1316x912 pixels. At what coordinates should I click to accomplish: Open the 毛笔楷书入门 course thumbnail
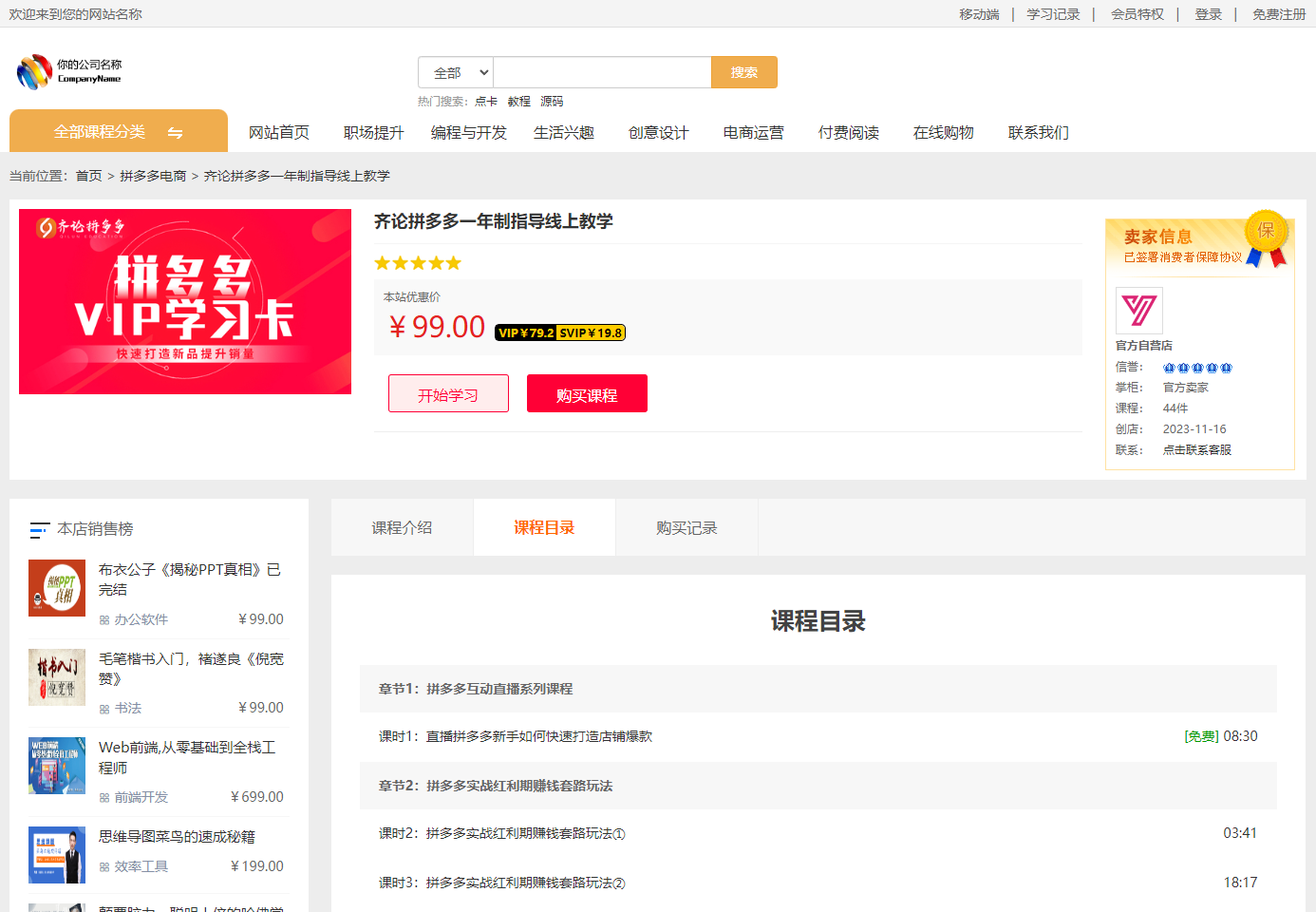point(57,677)
